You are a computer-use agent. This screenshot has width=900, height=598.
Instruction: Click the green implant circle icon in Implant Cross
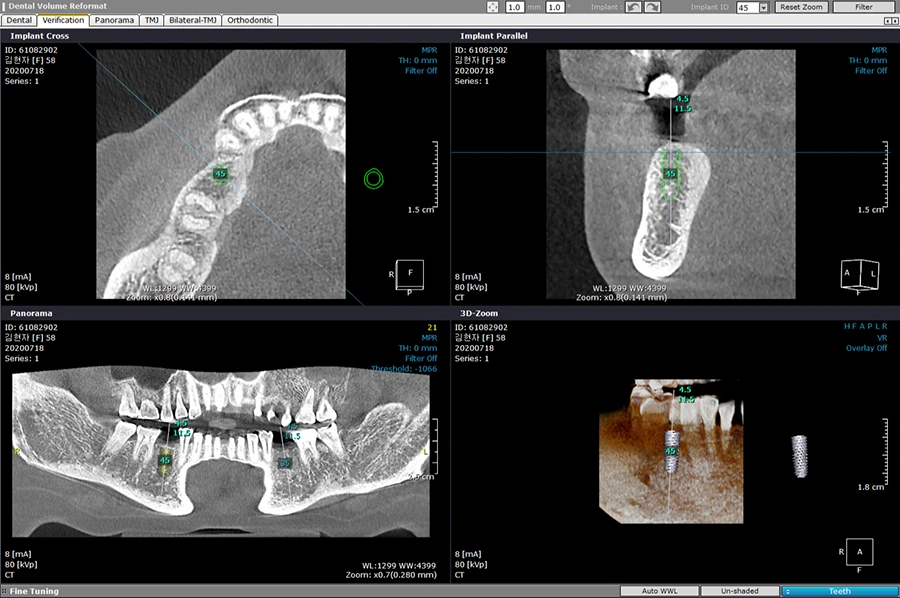coord(374,179)
